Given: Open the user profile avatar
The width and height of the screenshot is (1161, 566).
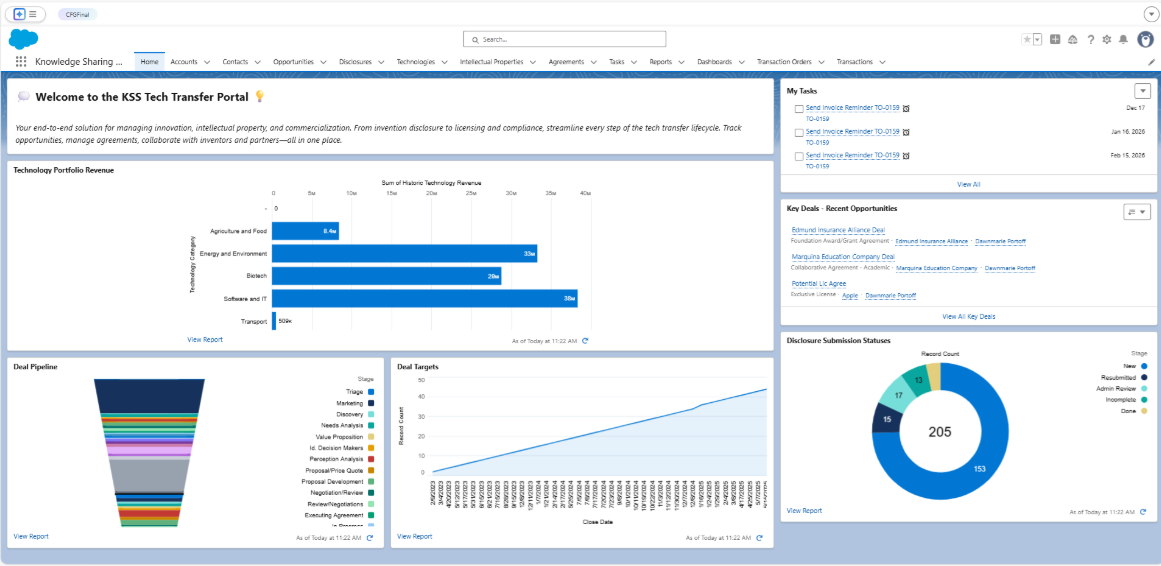Looking at the screenshot, I should (1143, 39).
